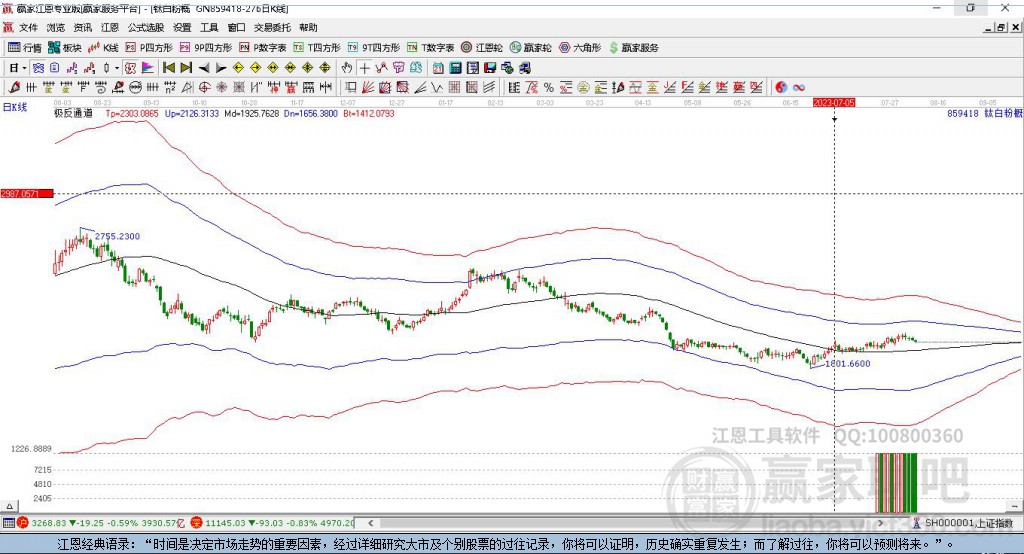Restore the inner document window
1024x554 pixels.
(1001, 27)
